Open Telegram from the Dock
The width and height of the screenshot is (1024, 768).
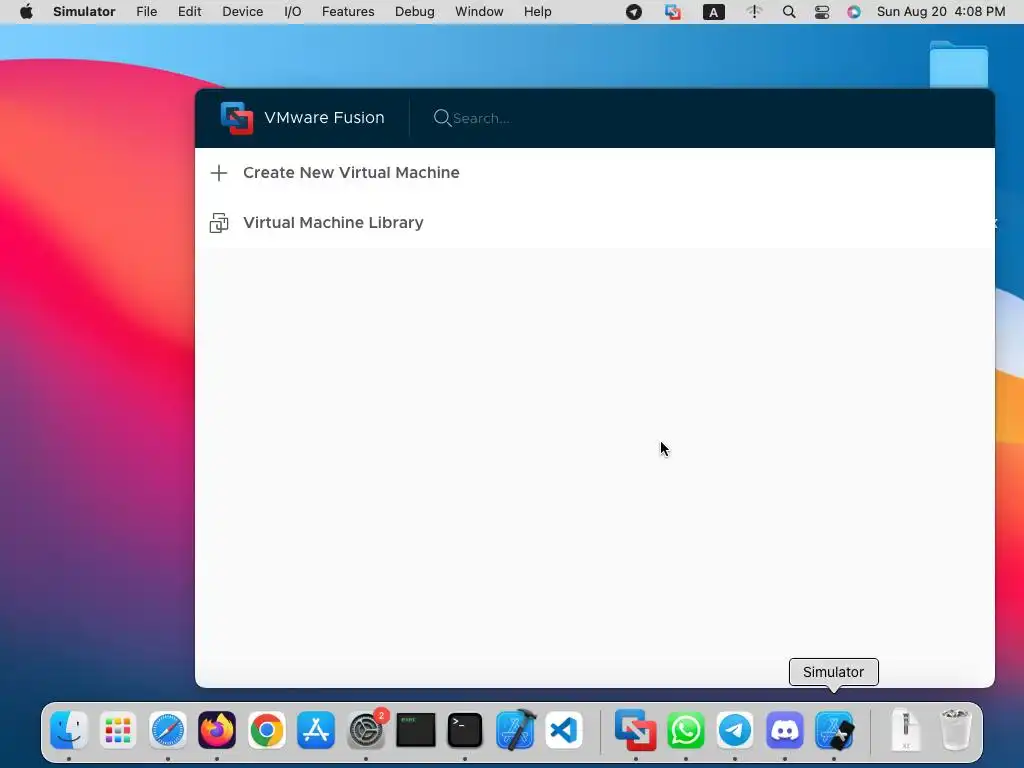click(x=735, y=730)
